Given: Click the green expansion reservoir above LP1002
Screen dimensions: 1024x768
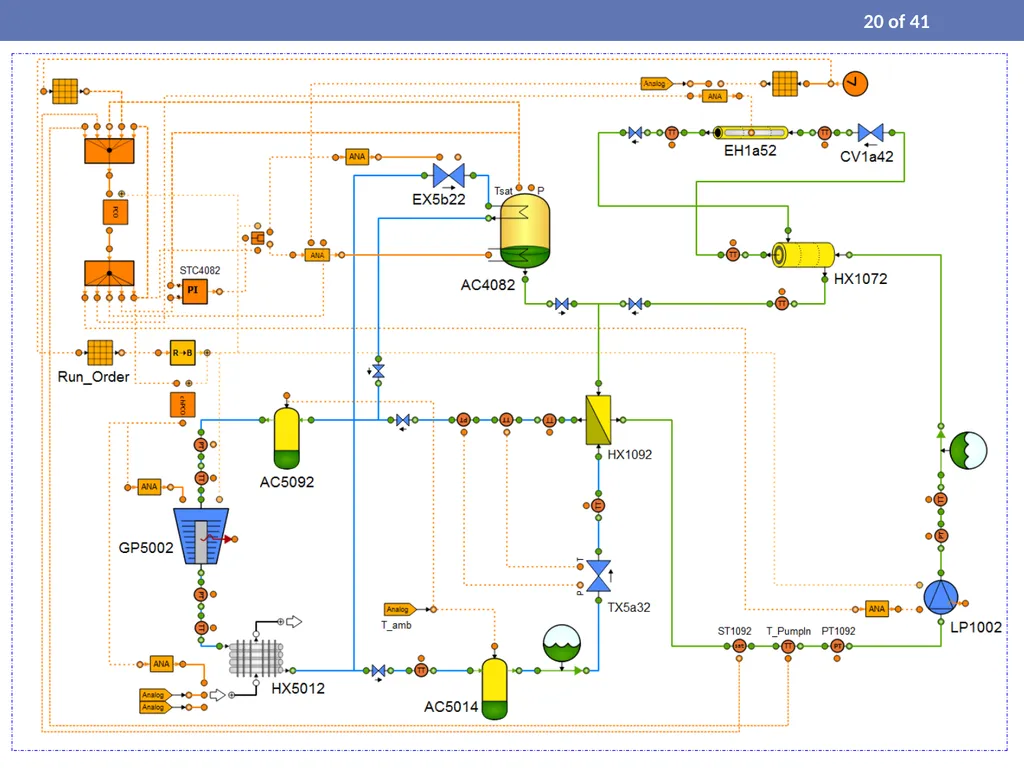Looking at the screenshot, I should pyautogui.click(x=968, y=451).
